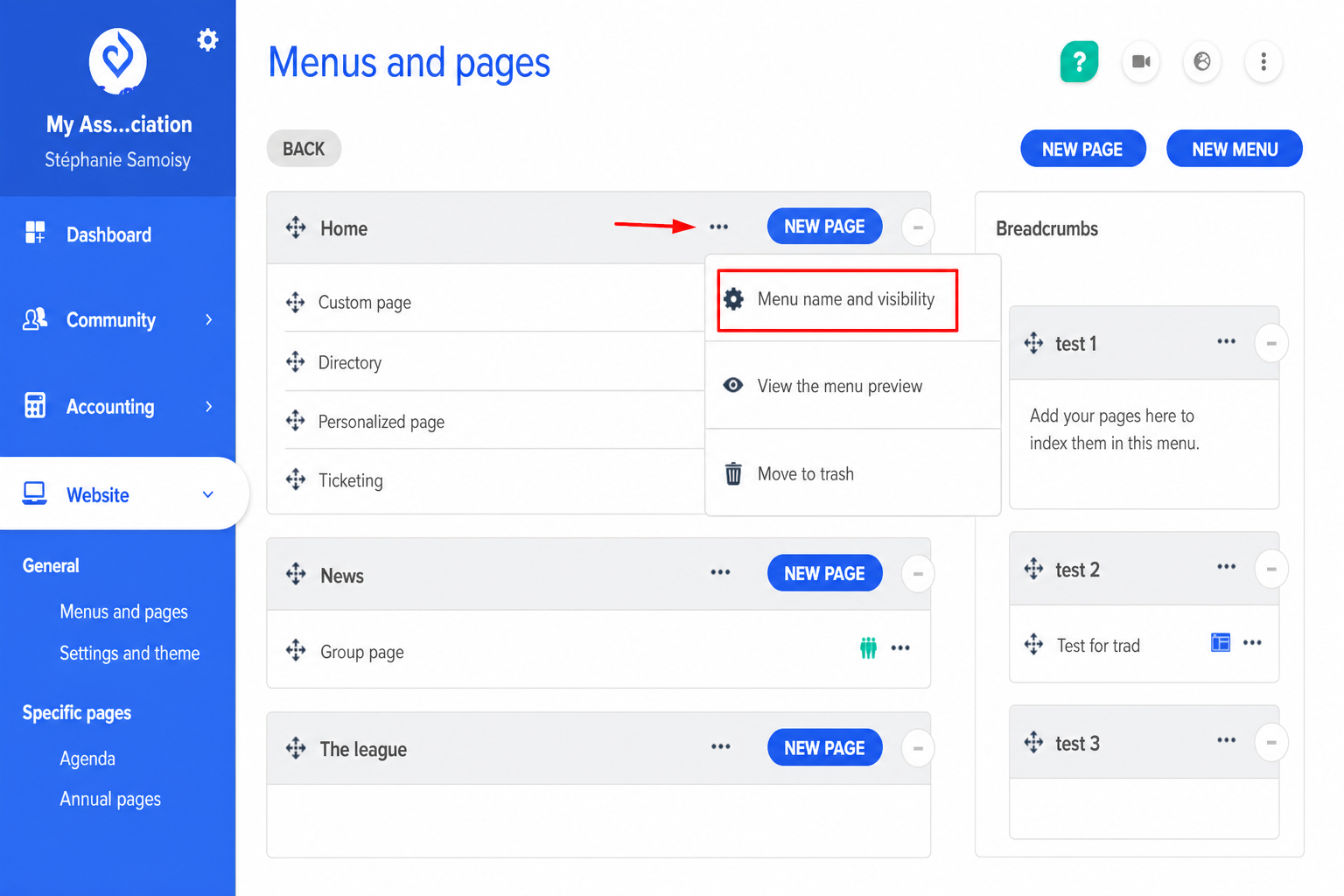Image resolution: width=1344 pixels, height=896 pixels.
Task: Click the move handle of test 1
Action: click(x=1033, y=343)
